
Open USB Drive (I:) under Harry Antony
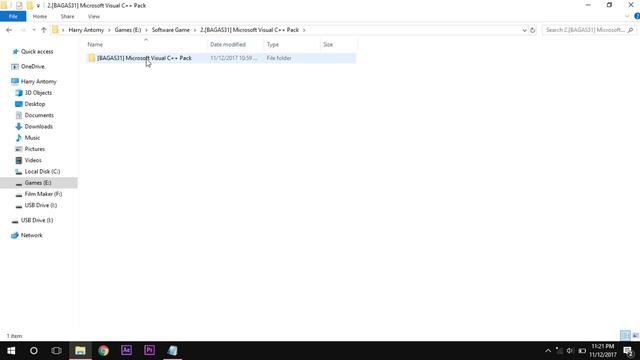click(40, 205)
